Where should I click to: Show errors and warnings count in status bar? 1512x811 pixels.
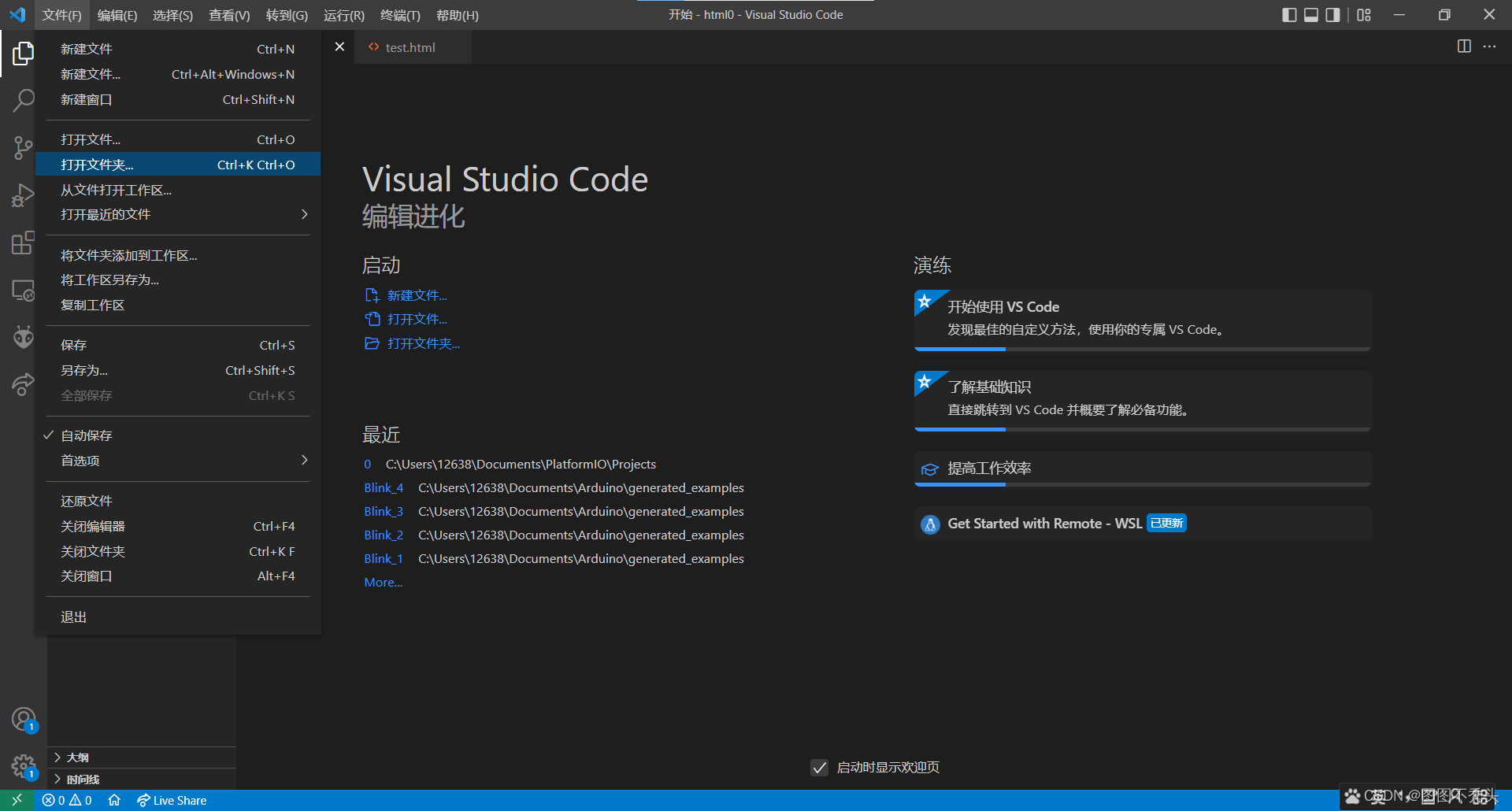pos(67,800)
